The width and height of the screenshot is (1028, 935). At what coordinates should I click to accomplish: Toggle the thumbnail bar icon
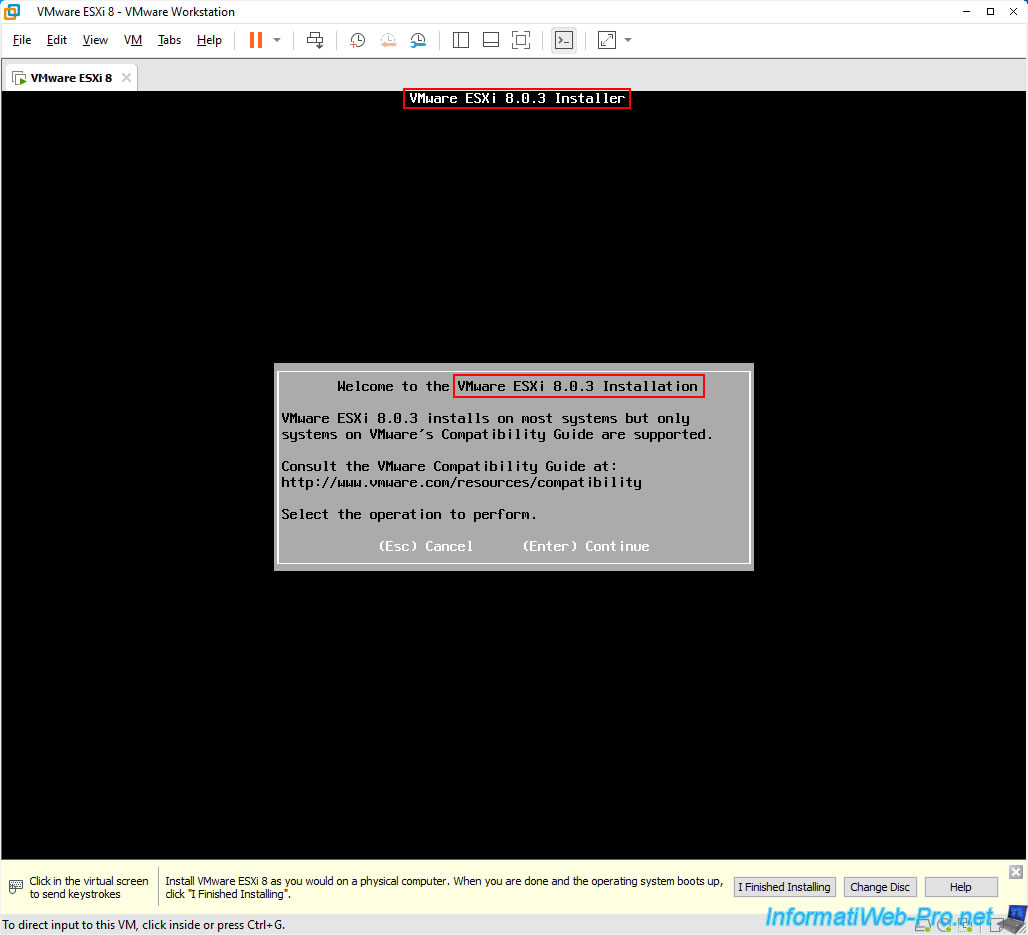(x=491, y=40)
